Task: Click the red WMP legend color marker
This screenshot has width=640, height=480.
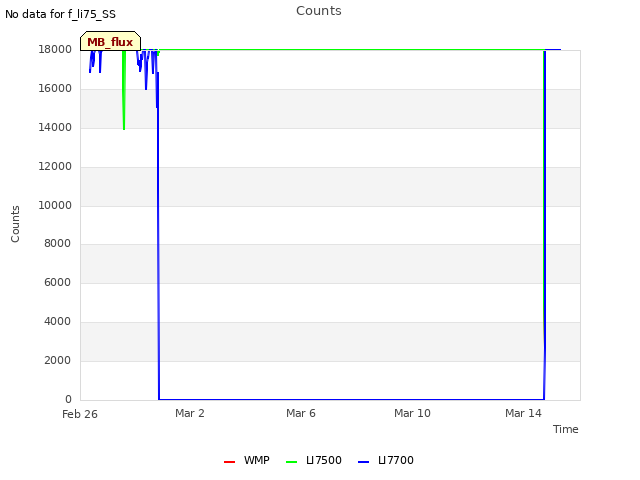Action: click(x=229, y=462)
